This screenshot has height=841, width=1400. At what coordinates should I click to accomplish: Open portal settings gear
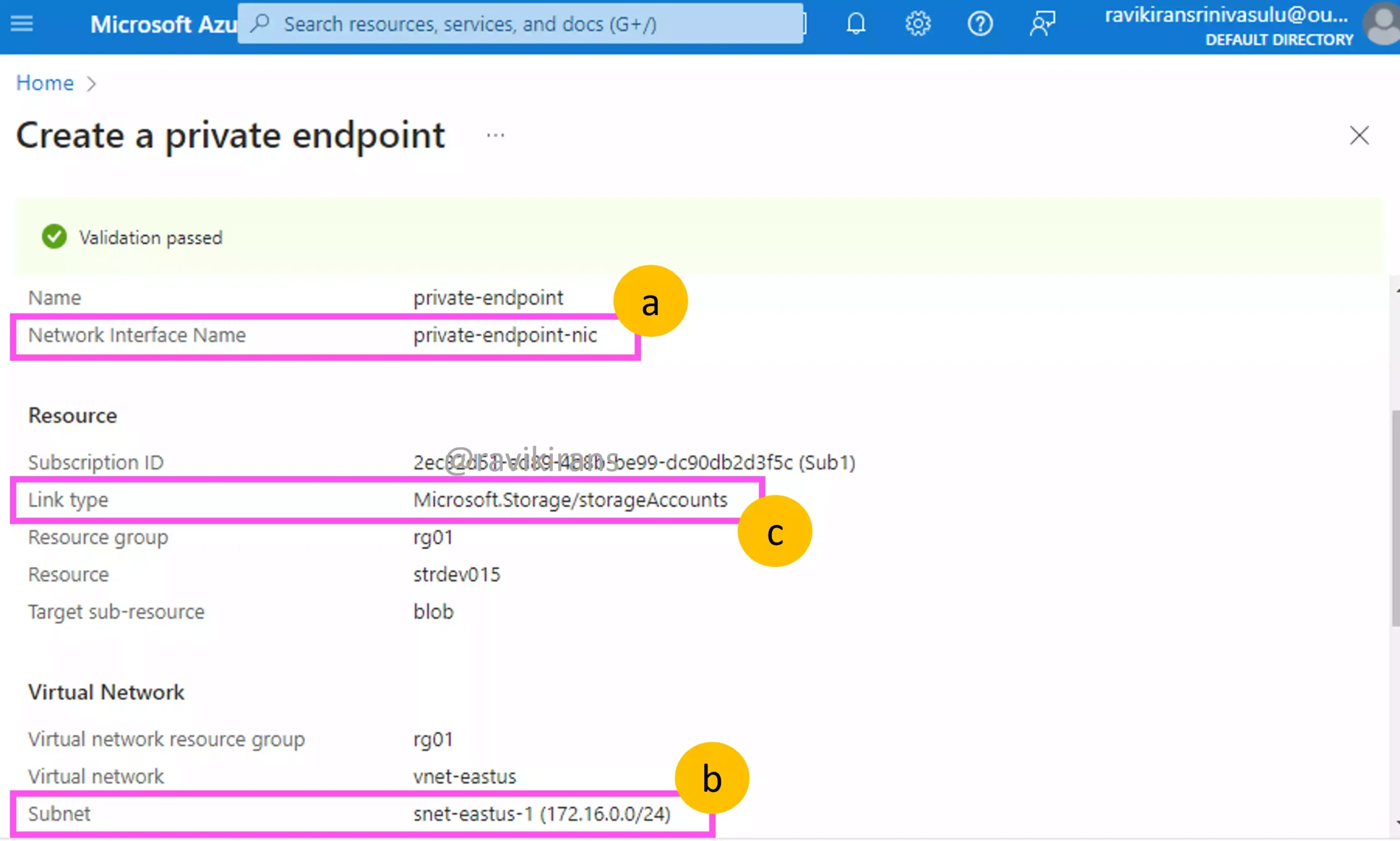pos(918,24)
